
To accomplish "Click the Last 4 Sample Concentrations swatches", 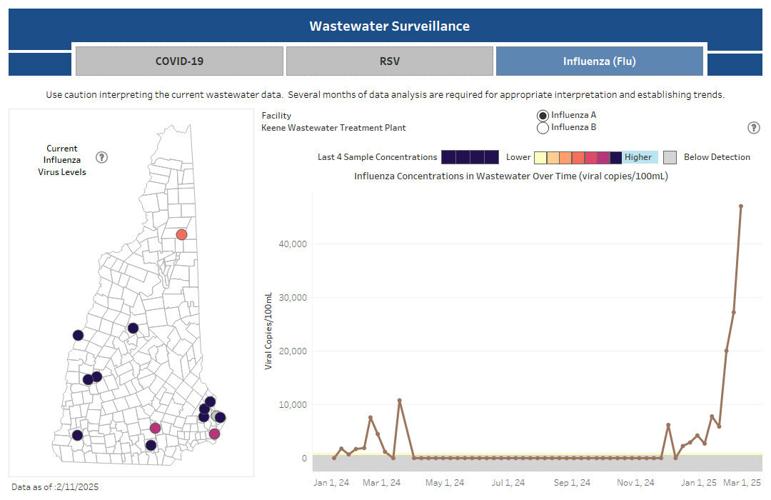I will (470, 157).
